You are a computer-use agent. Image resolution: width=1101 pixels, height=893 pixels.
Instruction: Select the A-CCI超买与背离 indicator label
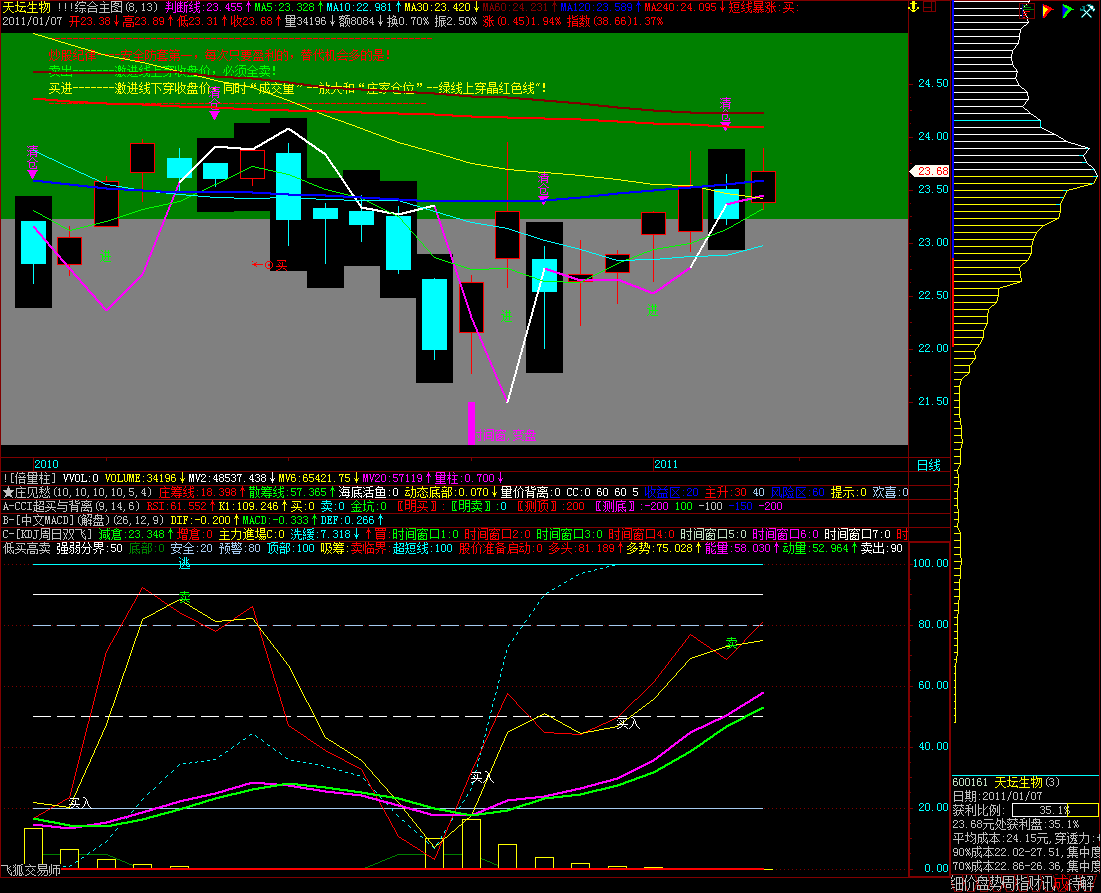pyautogui.click(x=47, y=506)
